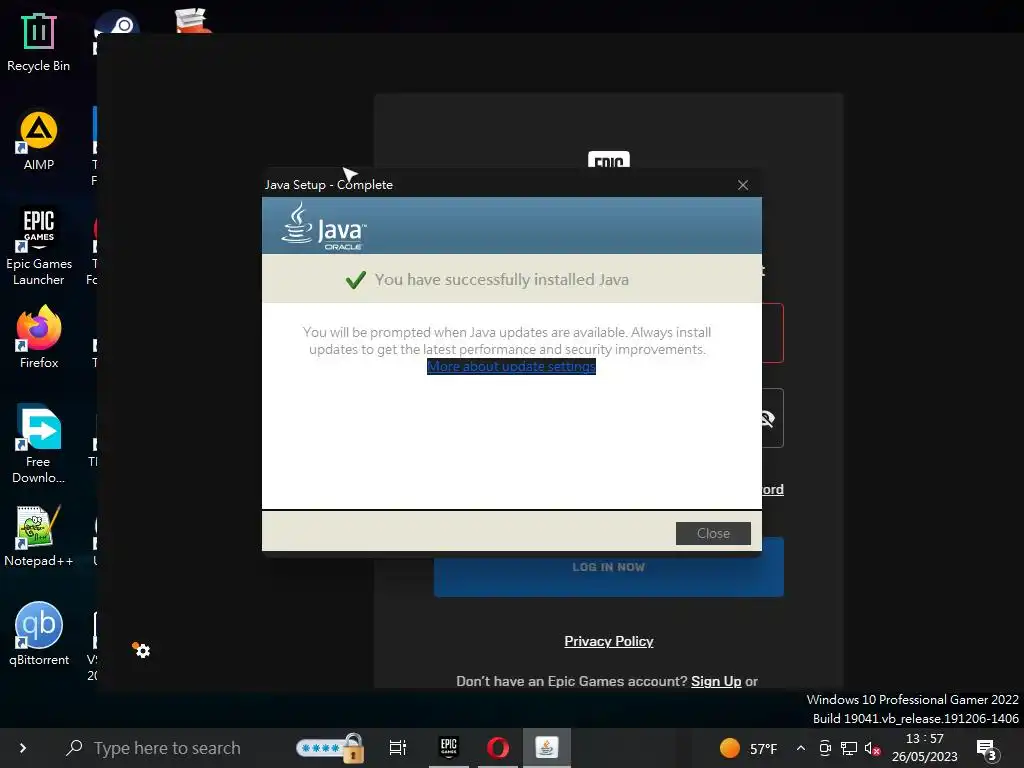Unmute the volume tray icon
Image resolution: width=1024 pixels, height=768 pixels.
pos(872,748)
